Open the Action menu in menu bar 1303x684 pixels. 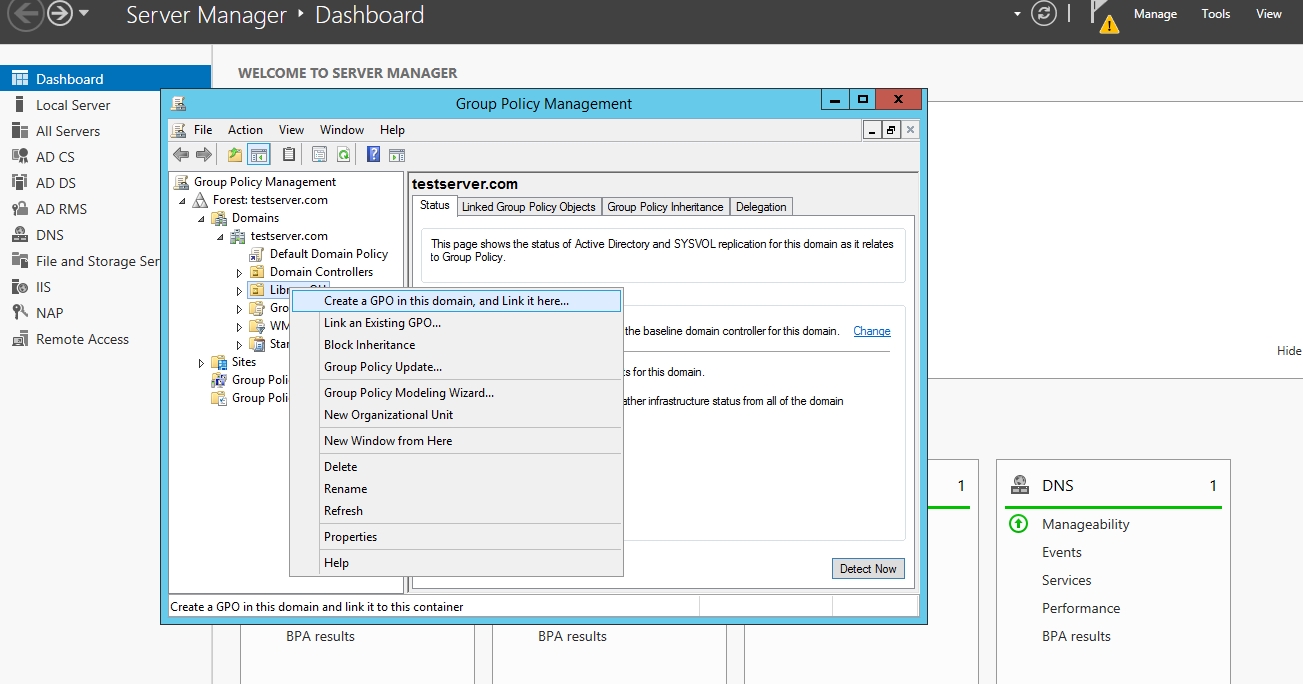point(245,130)
